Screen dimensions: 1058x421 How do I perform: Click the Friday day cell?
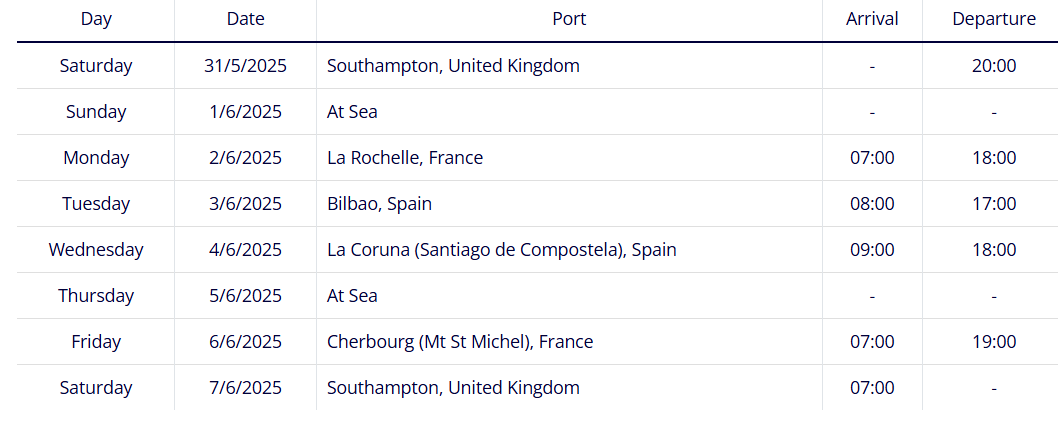pos(96,341)
